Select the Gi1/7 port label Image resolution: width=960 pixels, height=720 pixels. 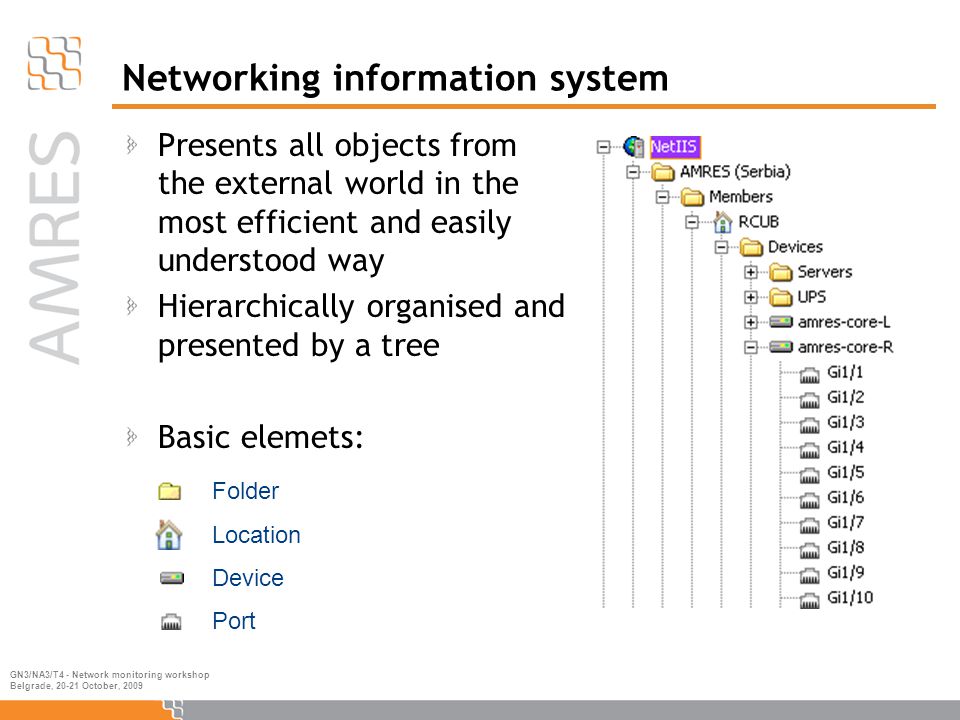(x=846, y=523)
